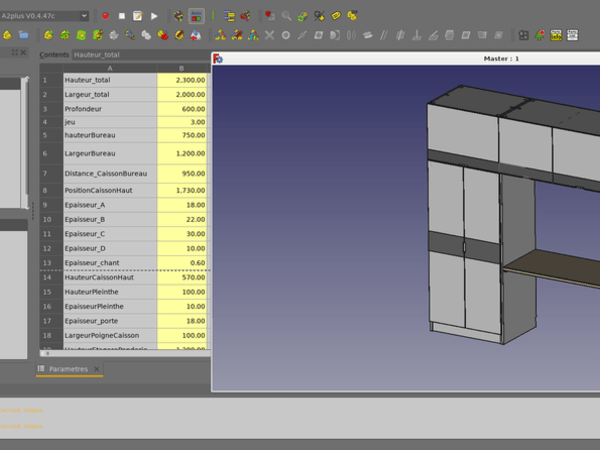This screenshot has width=600, height=450.
Task: Click the magnifier search icon in the top toolbar
Action: pos(287,16)
